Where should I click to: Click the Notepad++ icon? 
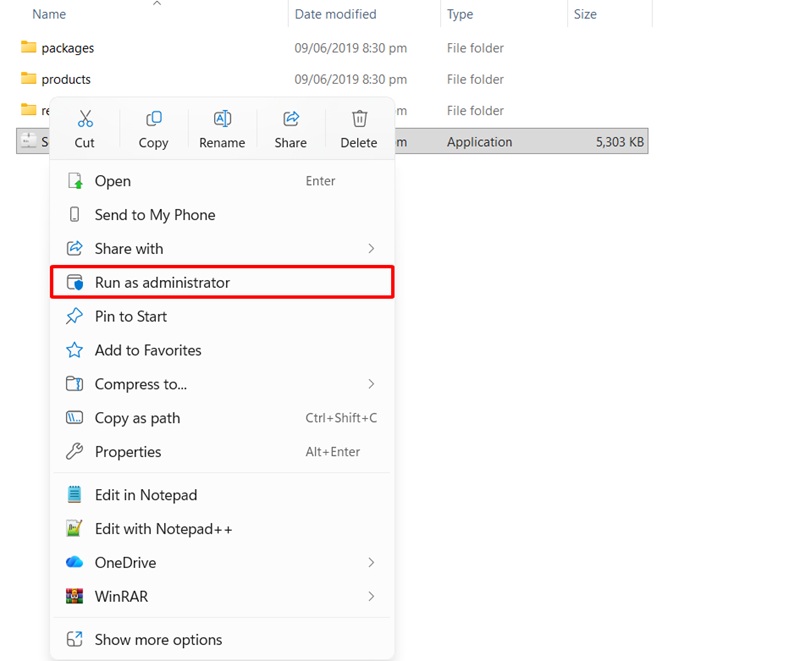click(x=75, y=528)
